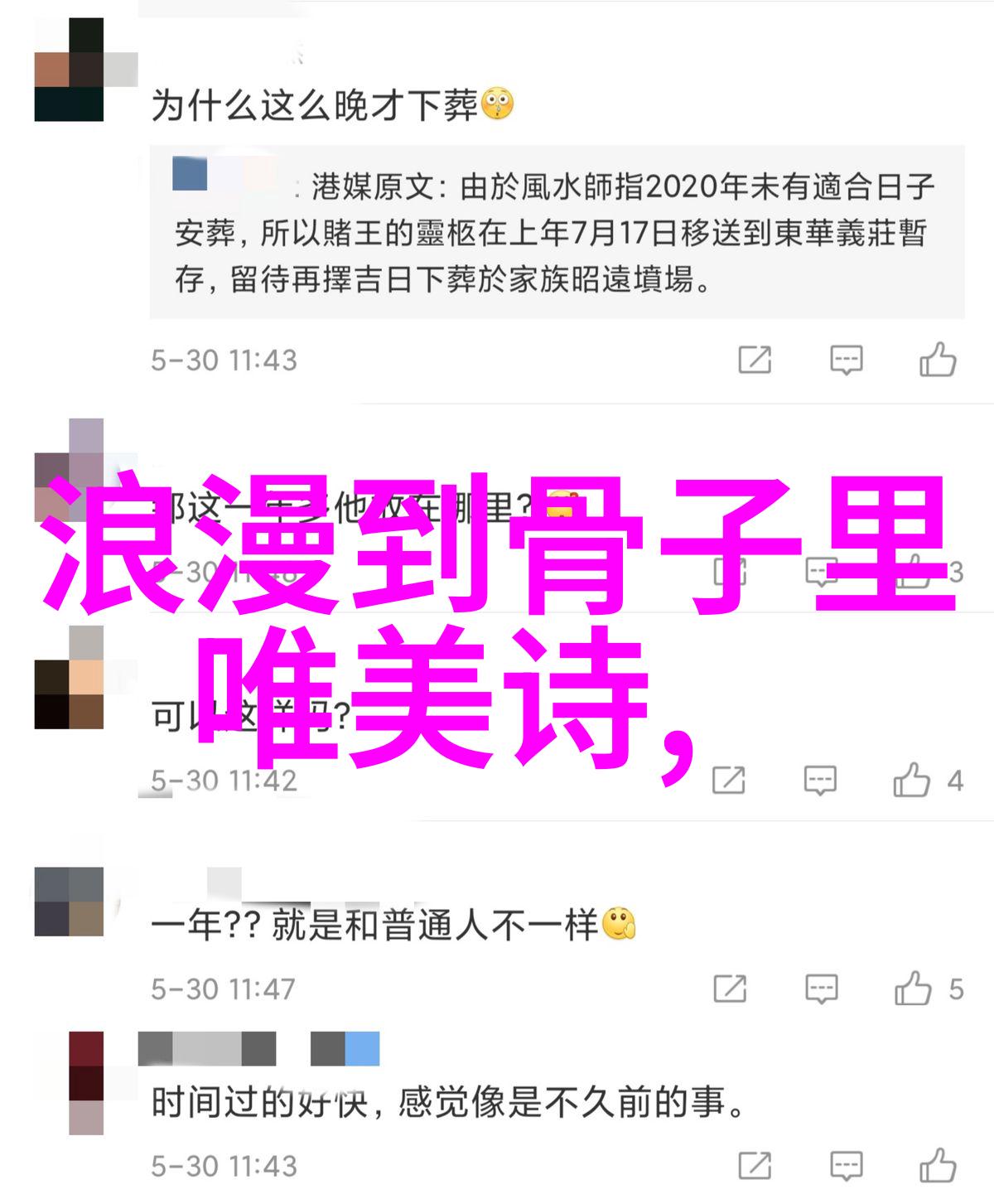Share the 为什么这么晚才下葬 comment
The image size is (994, 1204).
(x=755, y=360)
